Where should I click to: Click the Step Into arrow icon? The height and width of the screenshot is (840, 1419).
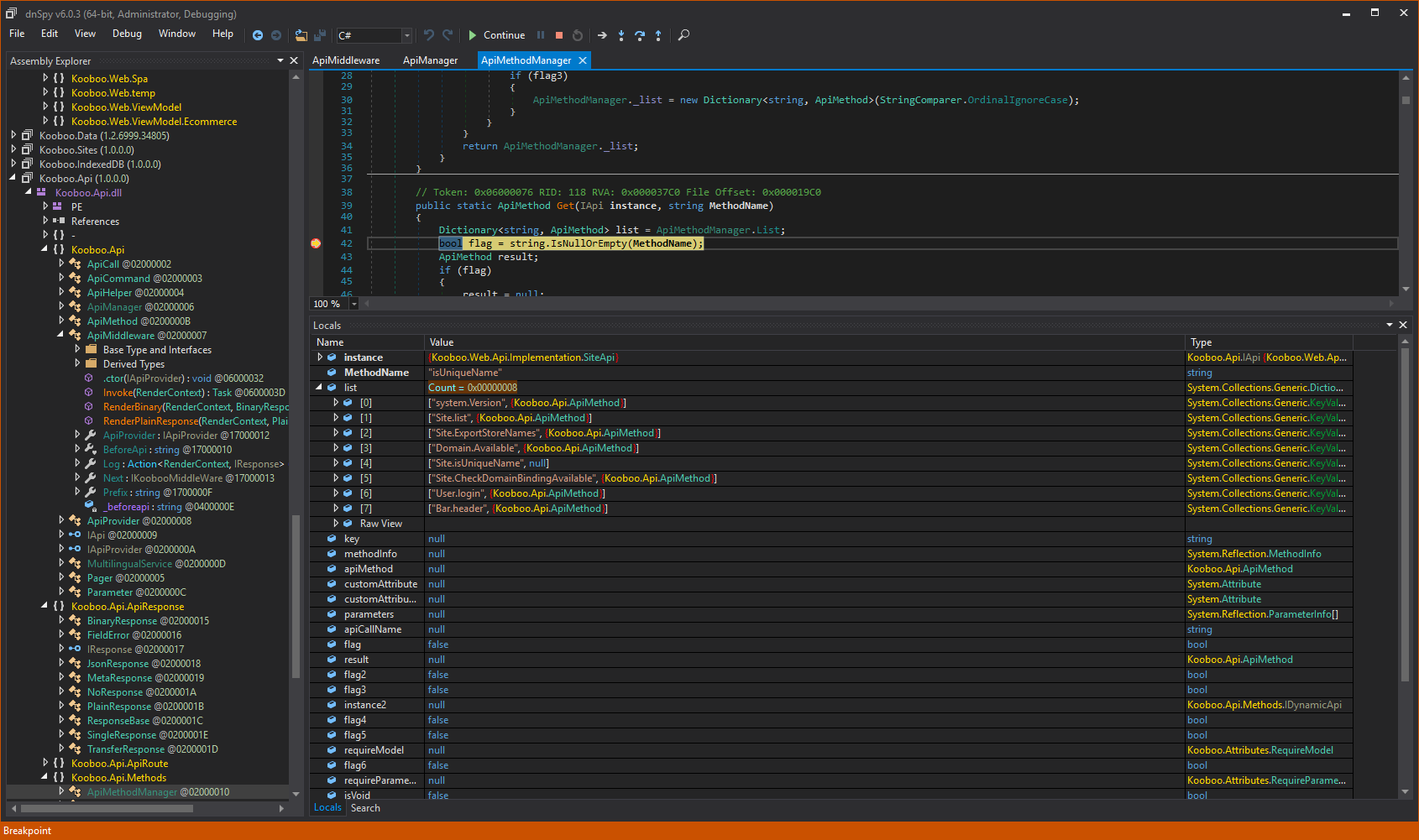pyautogui.click(x=621, y=35)
